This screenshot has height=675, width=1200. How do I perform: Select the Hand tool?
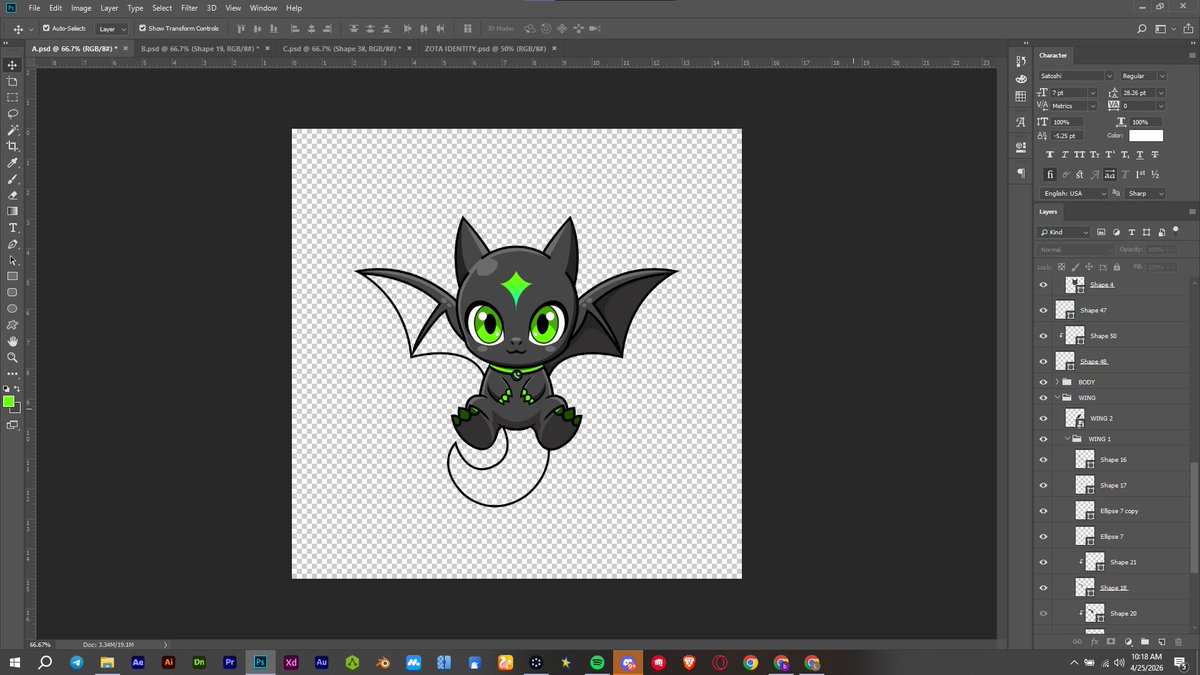[x=12, y=341]
